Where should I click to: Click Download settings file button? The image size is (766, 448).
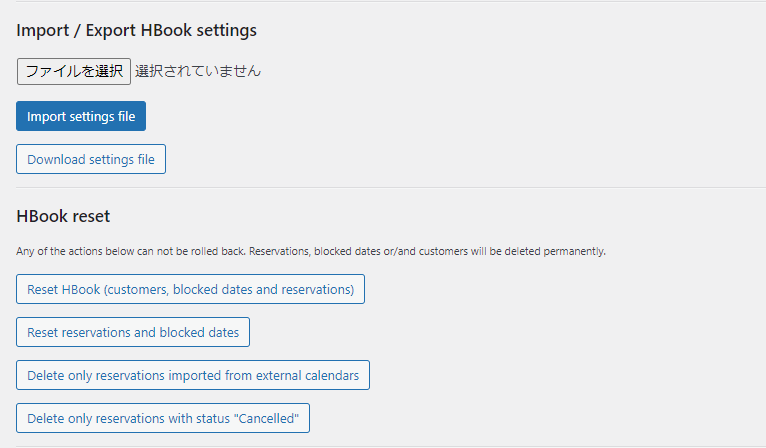[x=91, y=159]
